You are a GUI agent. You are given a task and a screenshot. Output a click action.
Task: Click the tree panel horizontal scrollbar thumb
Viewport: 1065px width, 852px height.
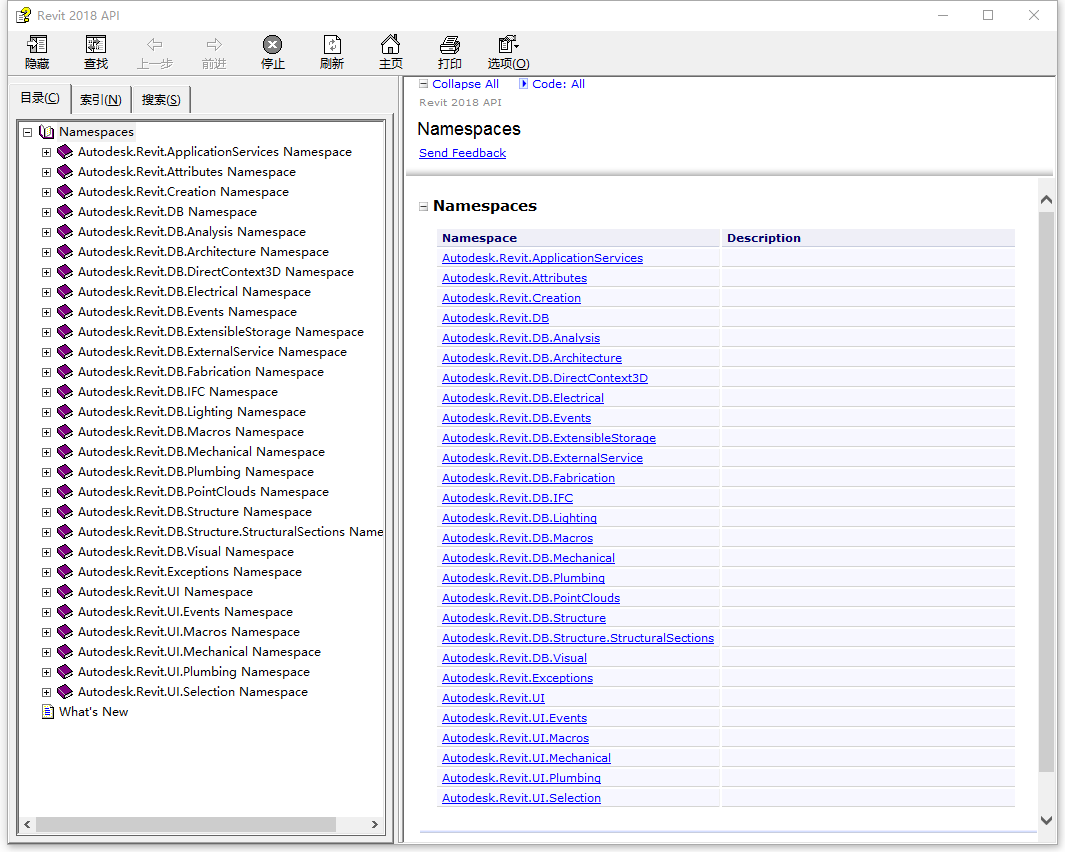185,824
